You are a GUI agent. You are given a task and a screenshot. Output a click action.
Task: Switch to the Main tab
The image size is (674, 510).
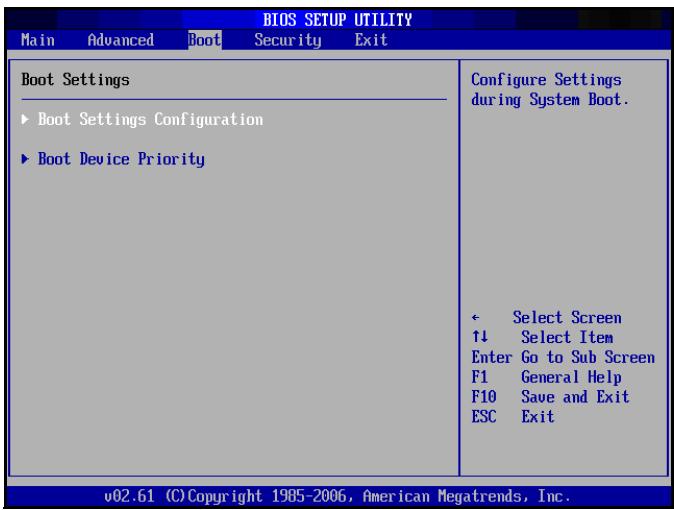click(38, 40)
